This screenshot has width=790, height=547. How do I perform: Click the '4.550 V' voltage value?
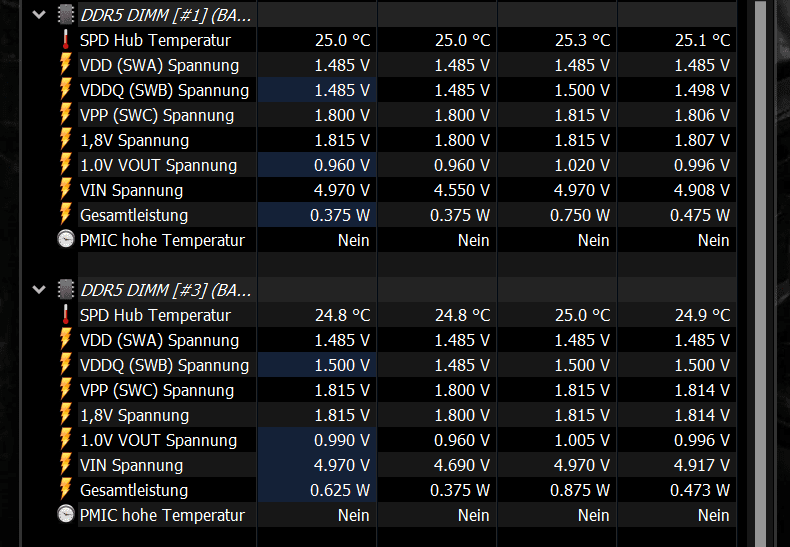[462, 190]
